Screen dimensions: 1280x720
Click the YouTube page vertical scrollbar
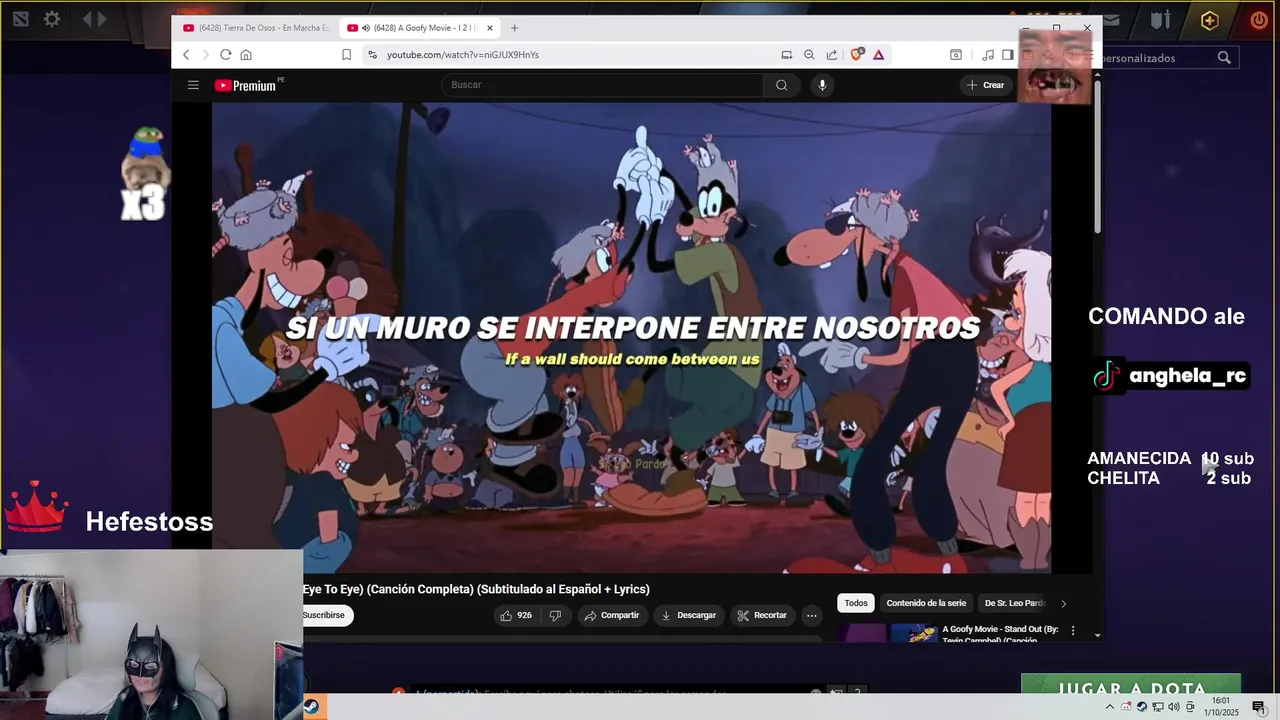click(x=1097, y=157)
